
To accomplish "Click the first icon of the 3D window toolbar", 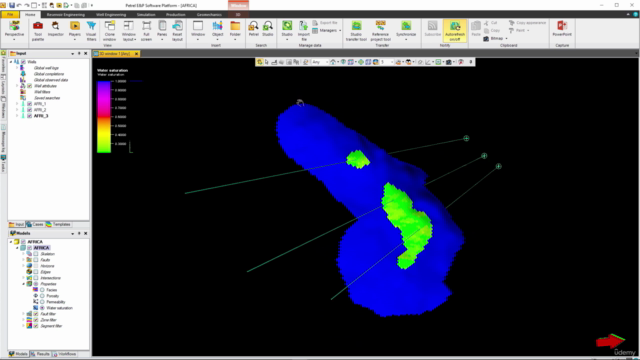I will [x=260, y=62].
